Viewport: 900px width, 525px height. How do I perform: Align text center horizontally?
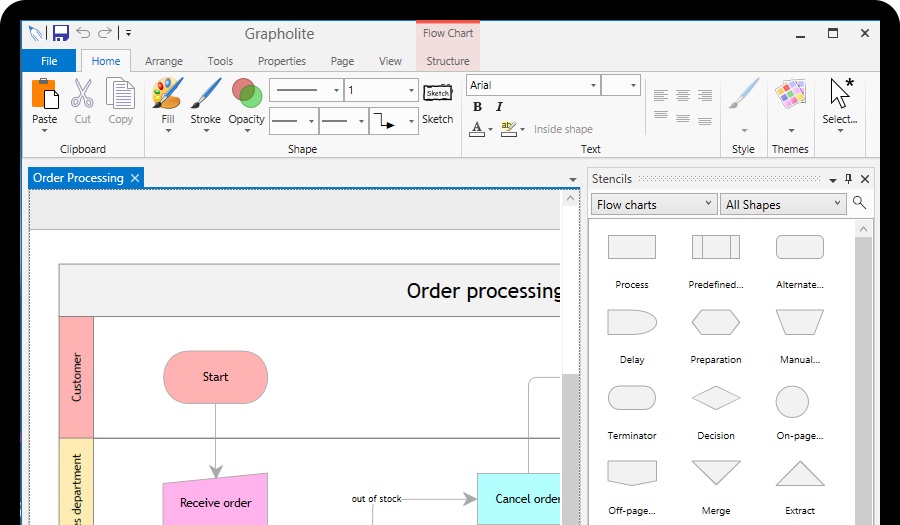682,95
